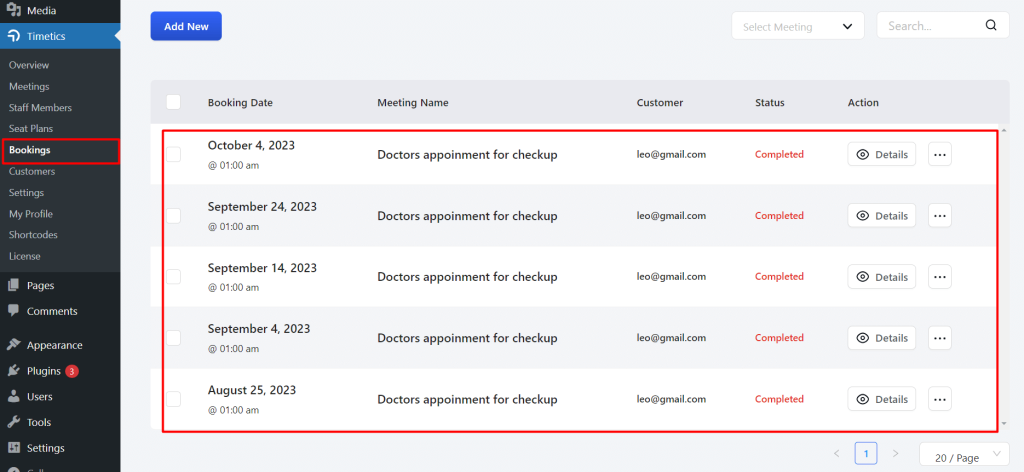Click the Settings icon at sidebar bottom
1024x472 pixels.
tap(13, 448)
